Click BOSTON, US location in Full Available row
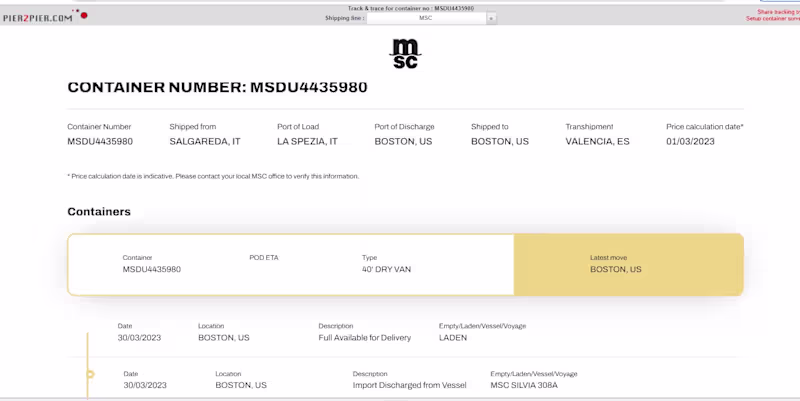Screen dimensions: 800x401 [x=223, y=338]
